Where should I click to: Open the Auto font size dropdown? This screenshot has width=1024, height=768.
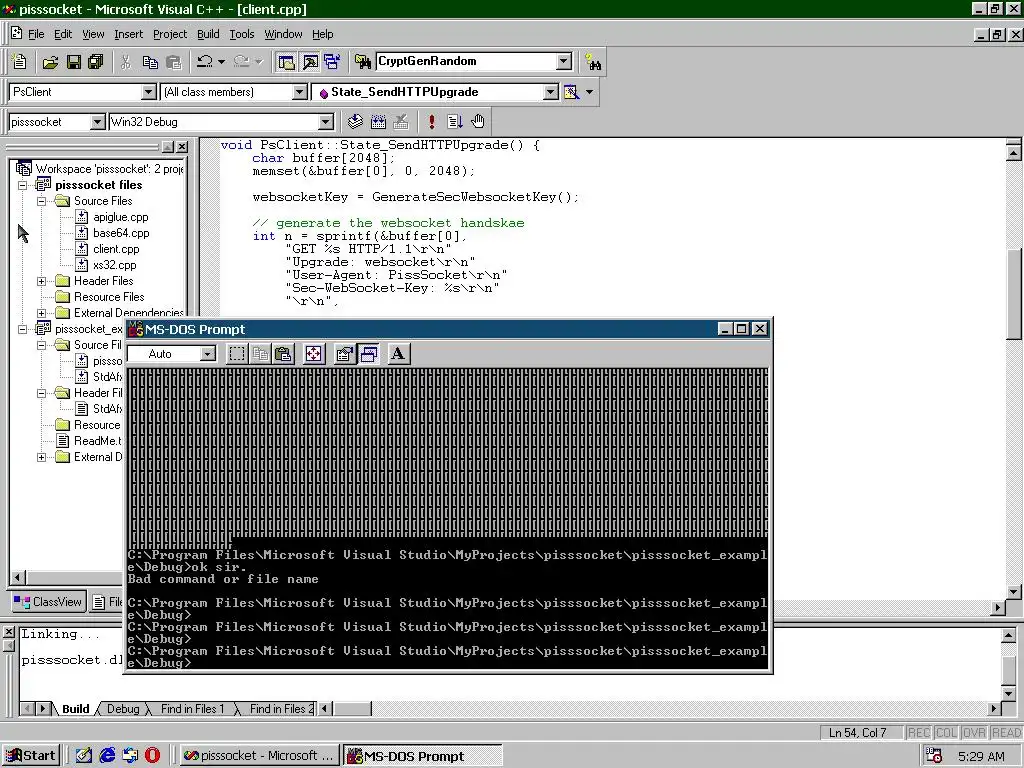click(208, 354)
